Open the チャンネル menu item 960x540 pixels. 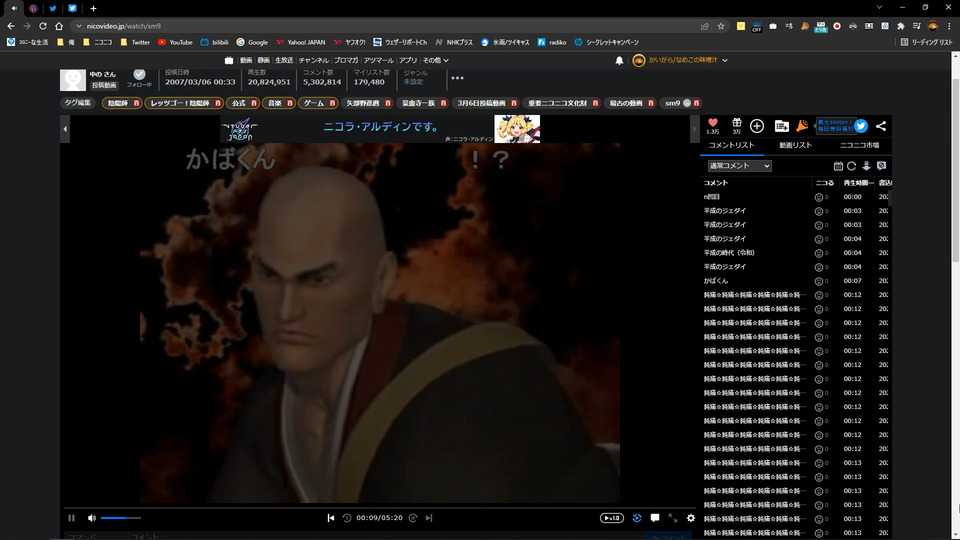click(313, 60)
